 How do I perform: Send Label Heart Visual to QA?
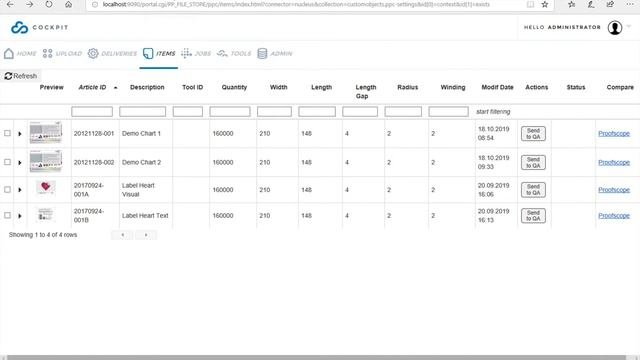533,190
